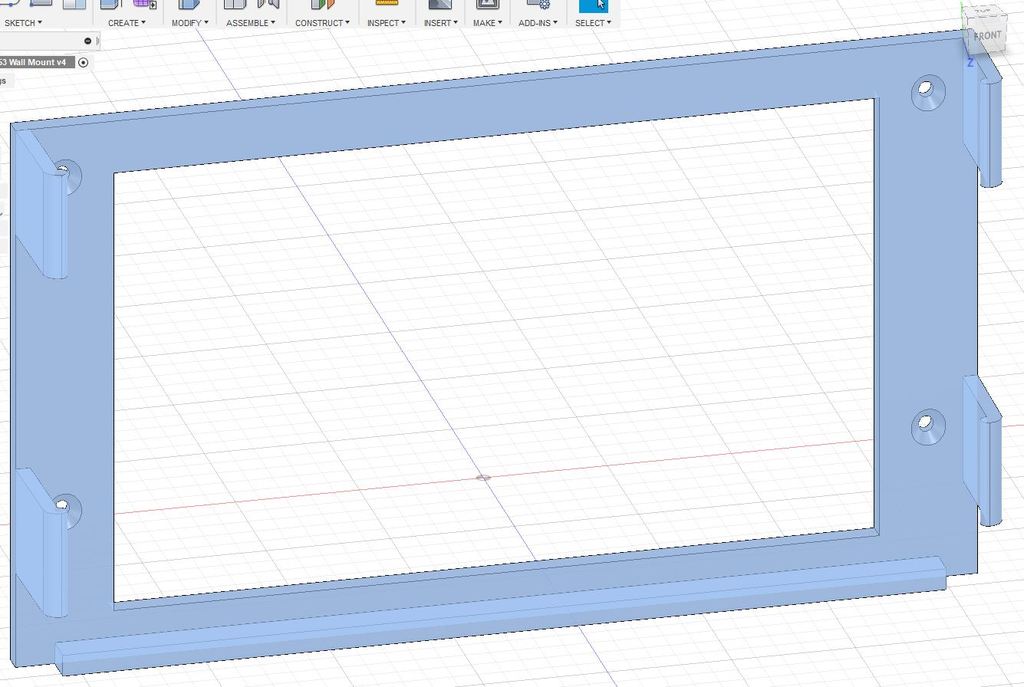The image size is (1024, 687).
Task: Open the CREATE dropdown menu
Action: (x=126, y=23)
